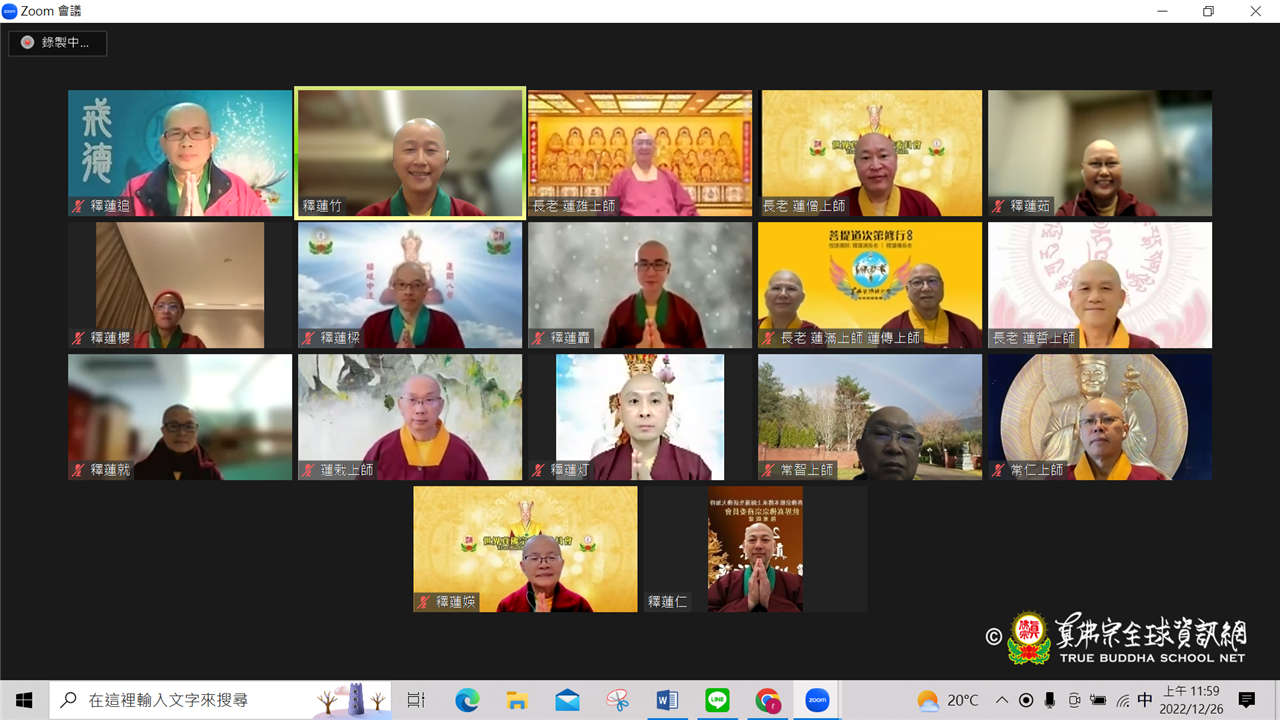Screen dimensions: 1280x720
Task: Click the 釋蓮仁 participant video
Action: (x=755, y=549)
